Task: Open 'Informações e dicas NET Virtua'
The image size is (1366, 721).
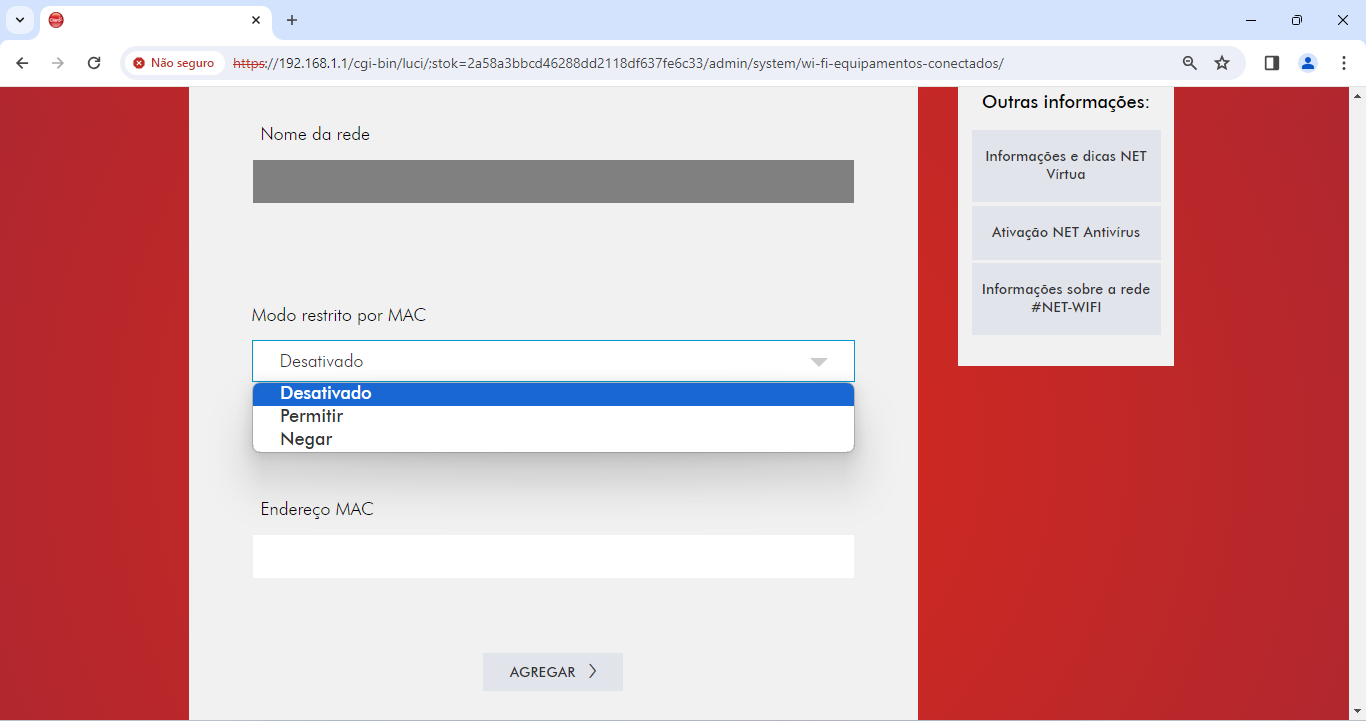Action: [x=1066, y=166]
